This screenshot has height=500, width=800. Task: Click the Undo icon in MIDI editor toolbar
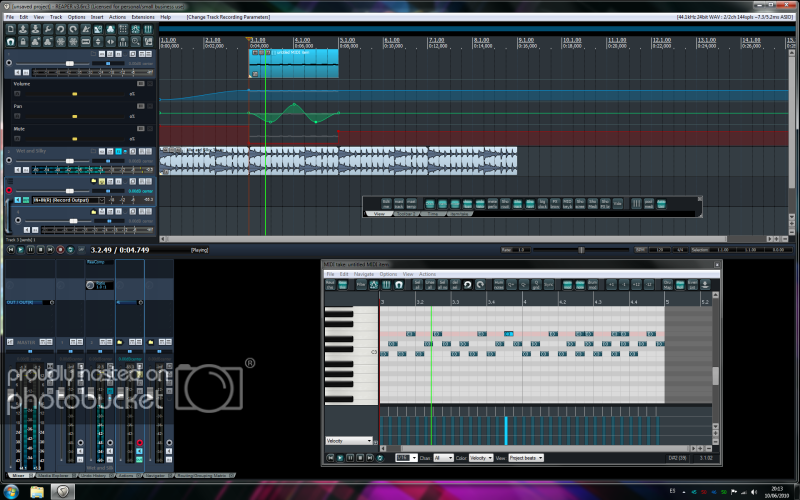(x=465, y=285)
